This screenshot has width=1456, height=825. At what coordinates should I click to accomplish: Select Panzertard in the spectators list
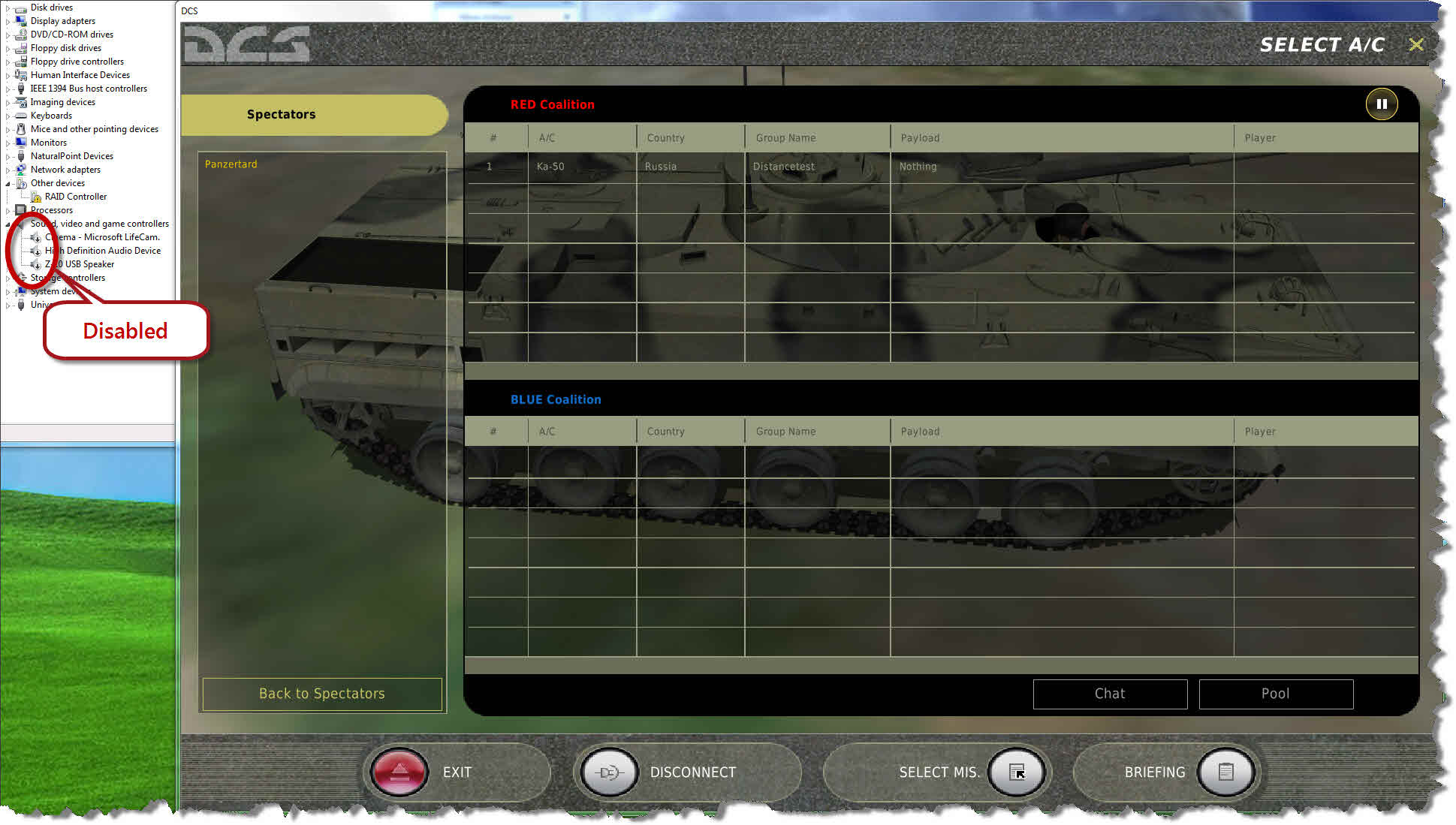click(231, 164)
